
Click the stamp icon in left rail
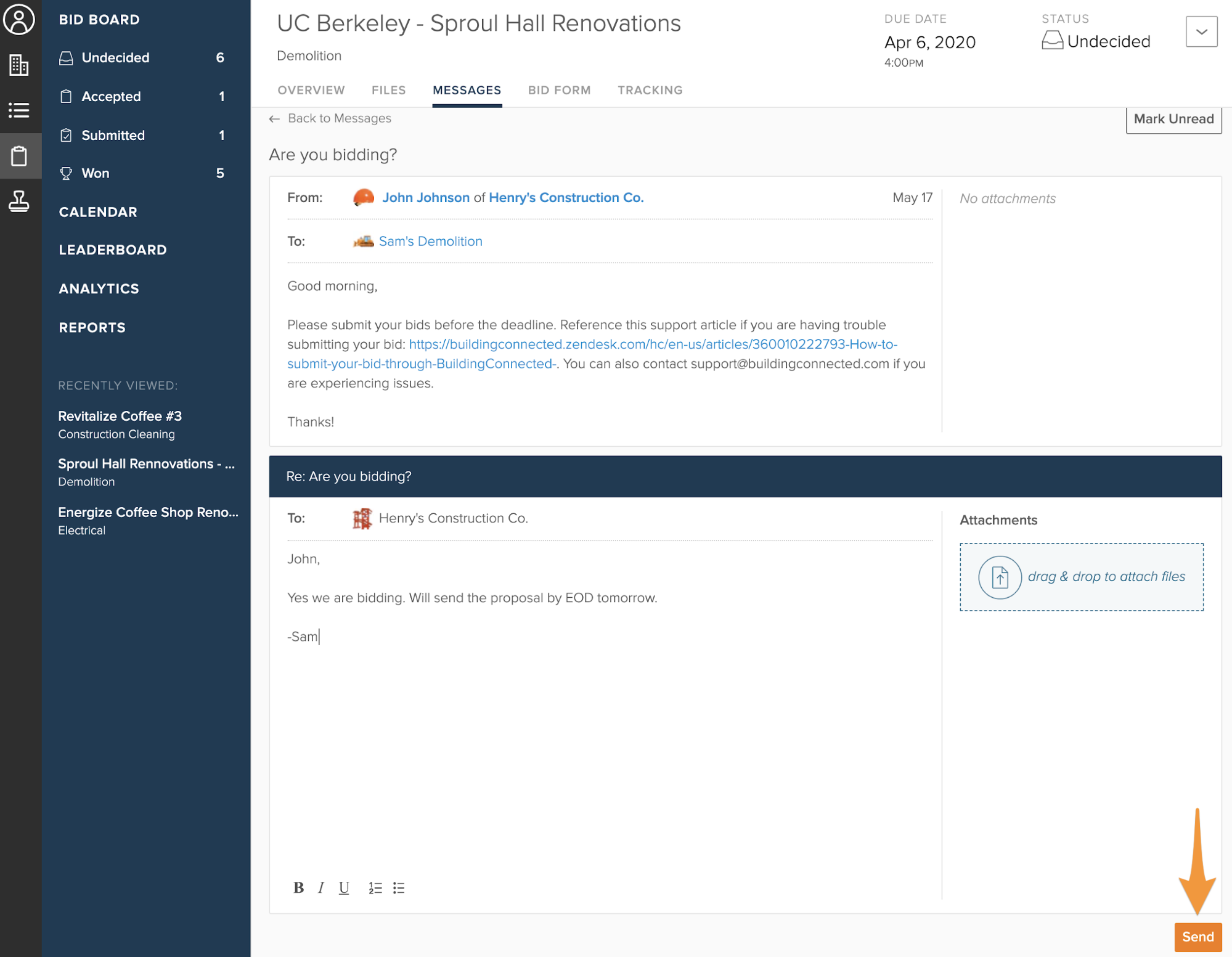19,201
